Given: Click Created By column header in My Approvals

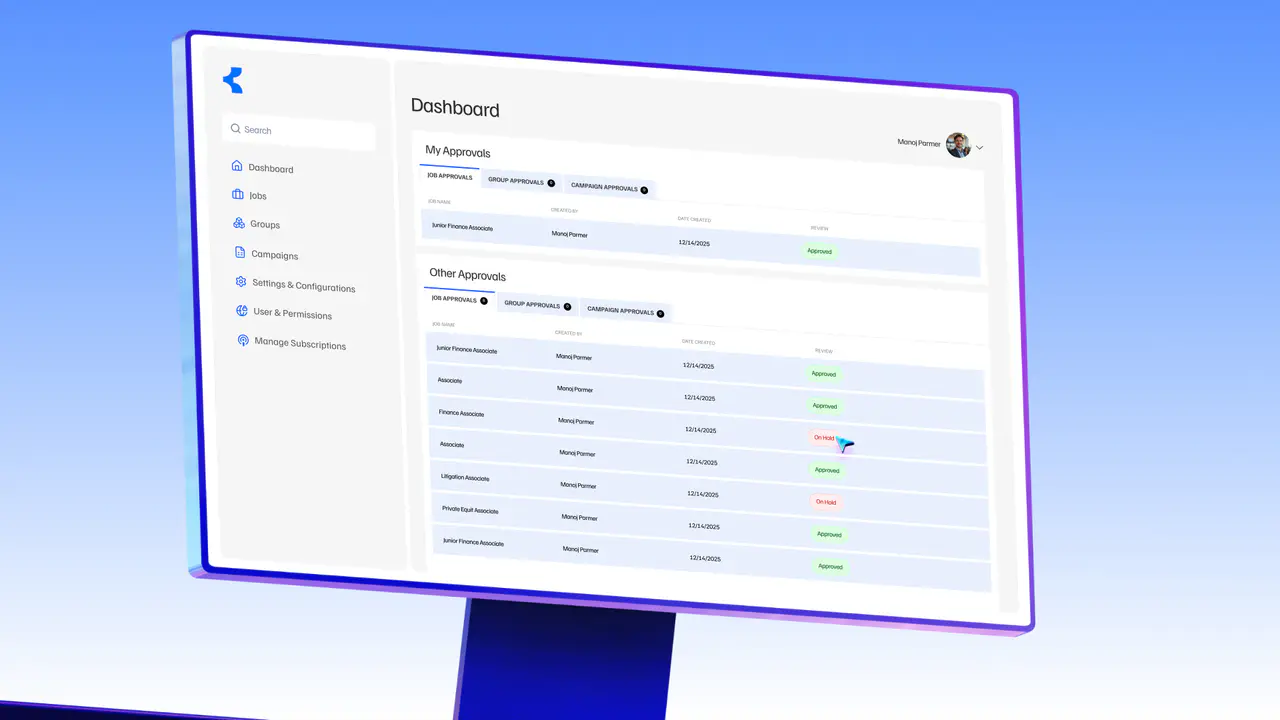Looking at the screenshot, I should pos(565,210).
